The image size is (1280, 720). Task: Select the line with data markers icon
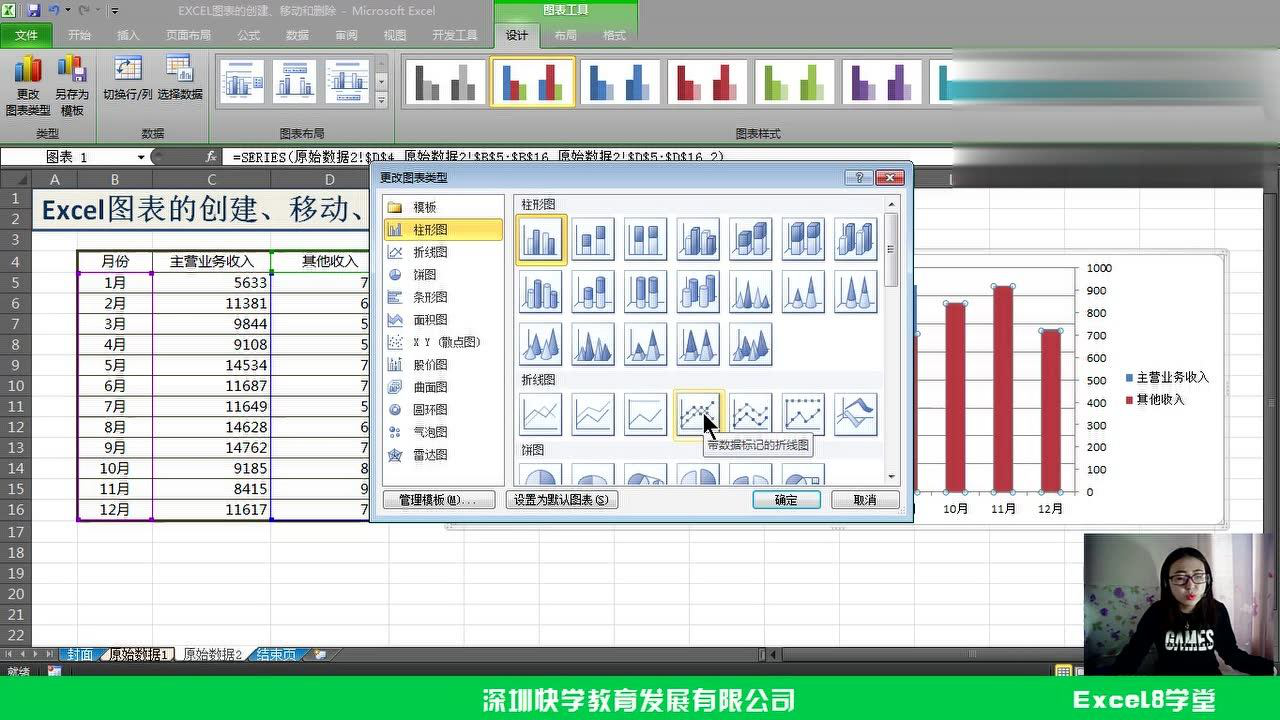point(698,414)
